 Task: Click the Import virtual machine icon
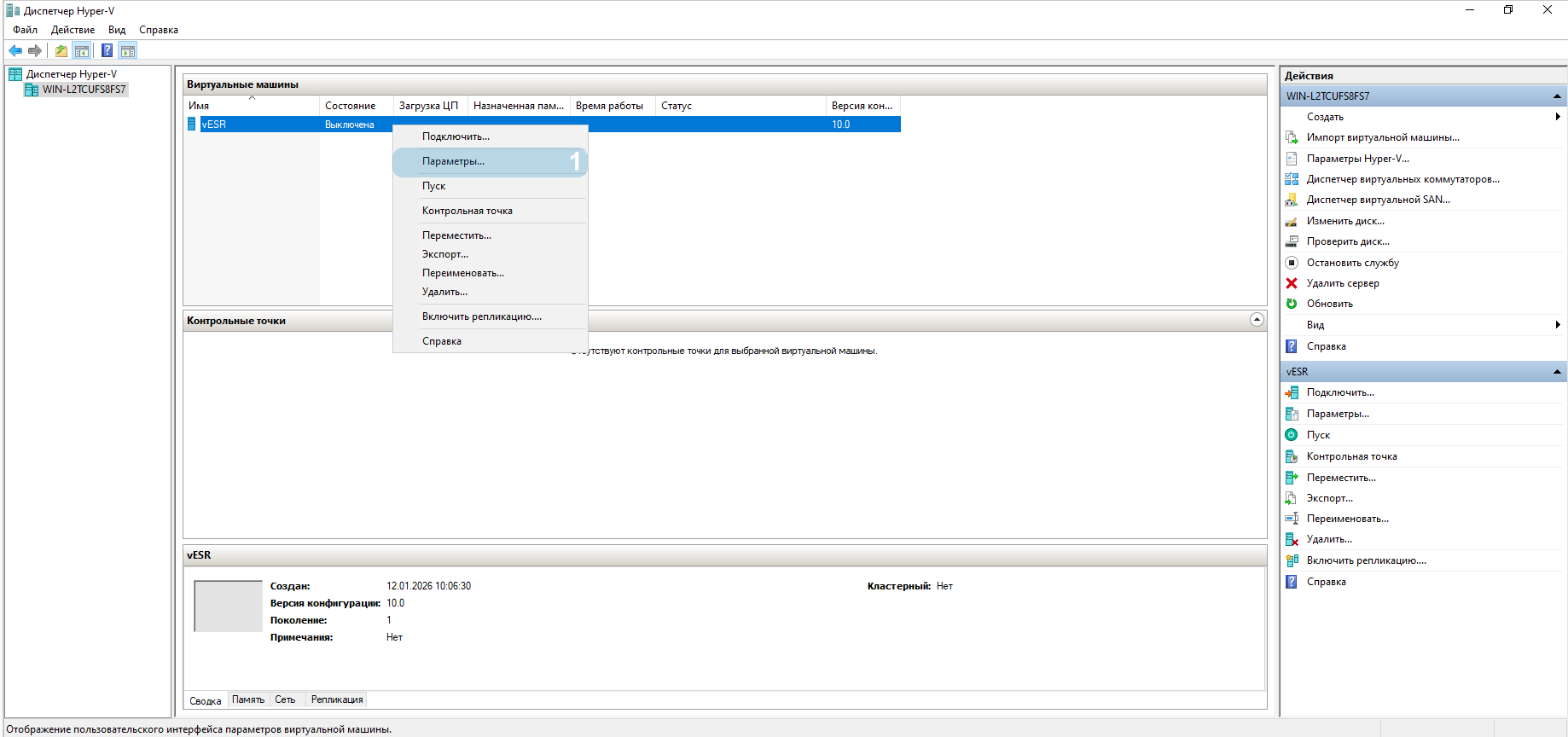point(1292,137)
